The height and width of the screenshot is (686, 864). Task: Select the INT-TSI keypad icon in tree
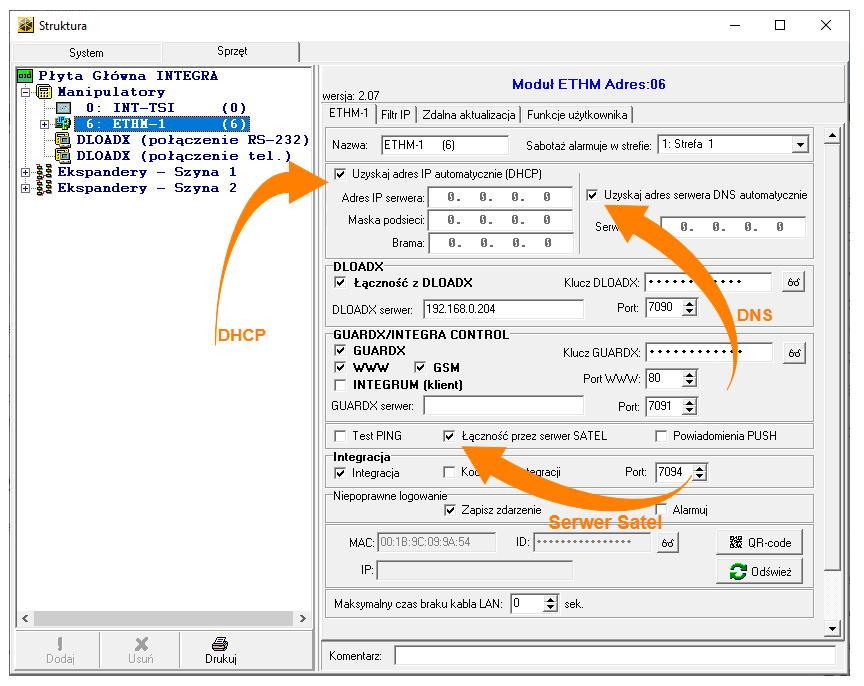pos(63,108)
